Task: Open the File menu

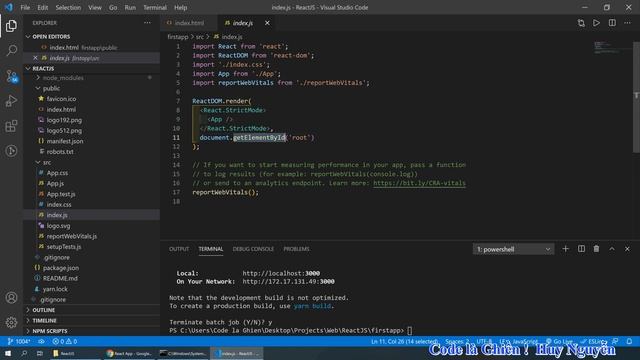Action: (x=25, y=7)
